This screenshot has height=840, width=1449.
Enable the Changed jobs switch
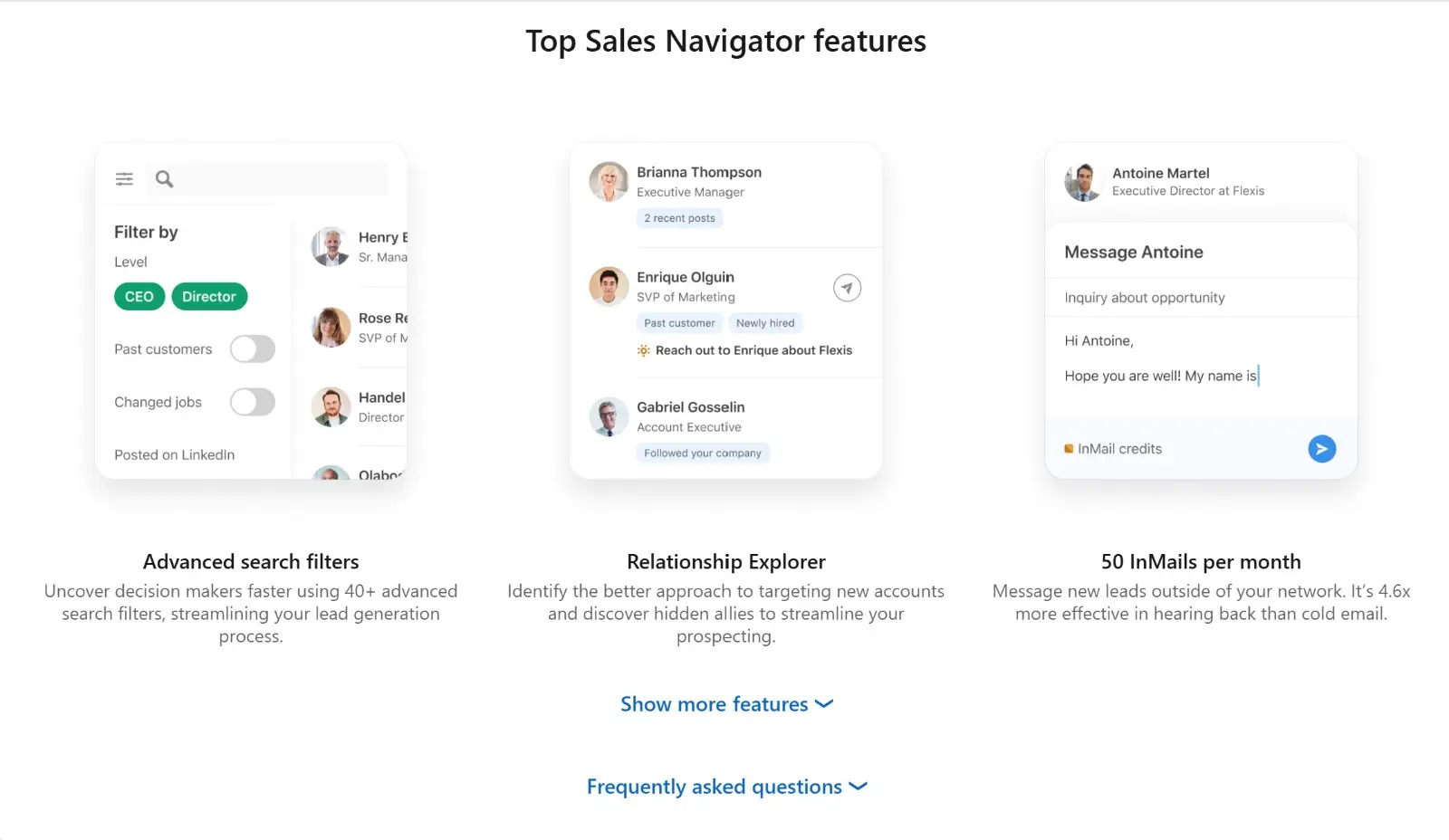tap(253, 402)
